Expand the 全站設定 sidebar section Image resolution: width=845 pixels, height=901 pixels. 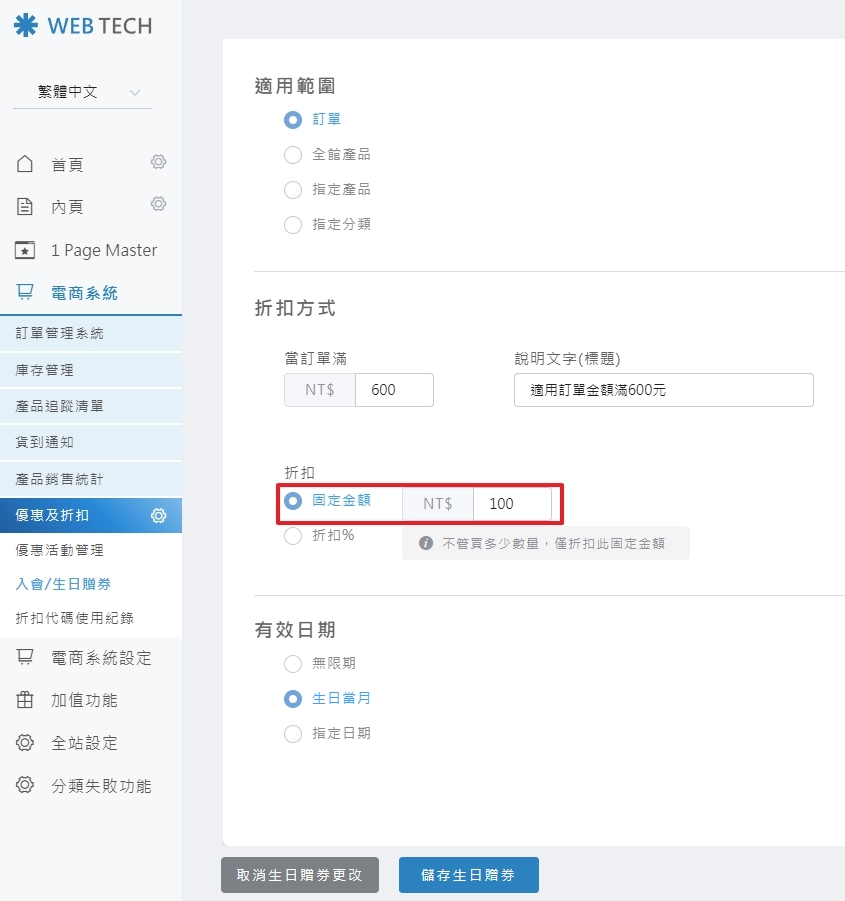[x=84, y=743]
